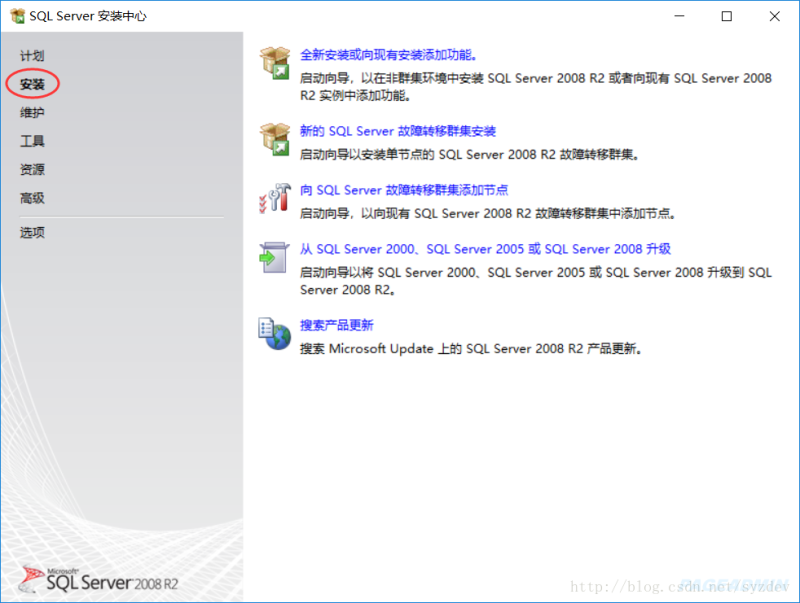Click the new installation box icon
This screenshot has height=603, width=800.
click(275, 63)
